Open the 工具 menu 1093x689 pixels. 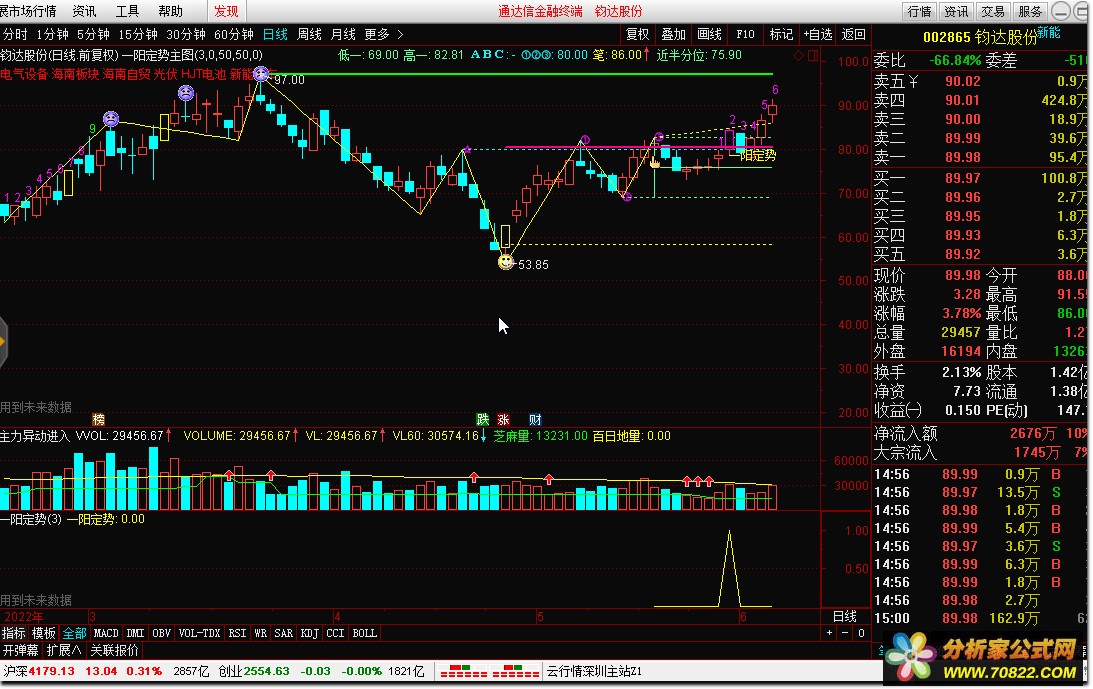click(128, 11)
